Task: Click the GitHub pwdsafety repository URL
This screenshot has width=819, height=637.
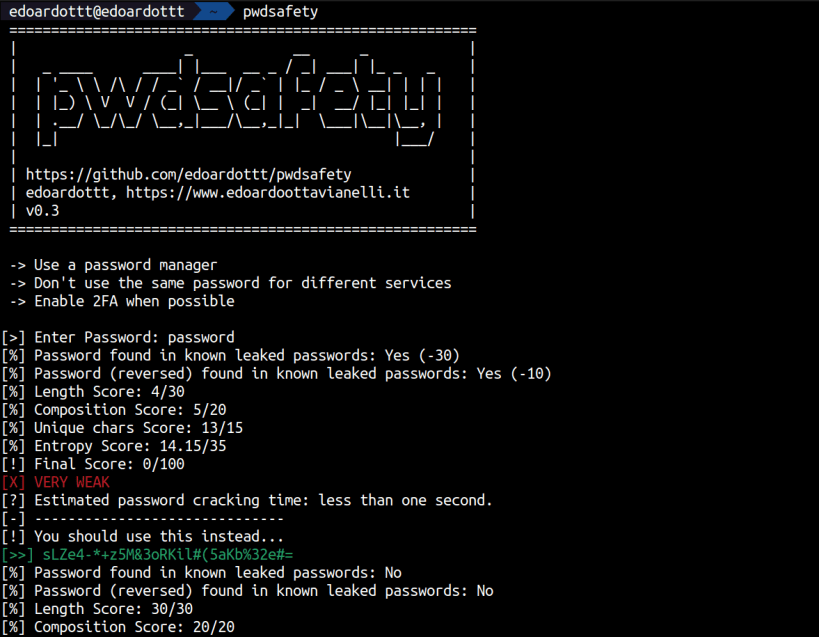Action: tap(189, 174)
